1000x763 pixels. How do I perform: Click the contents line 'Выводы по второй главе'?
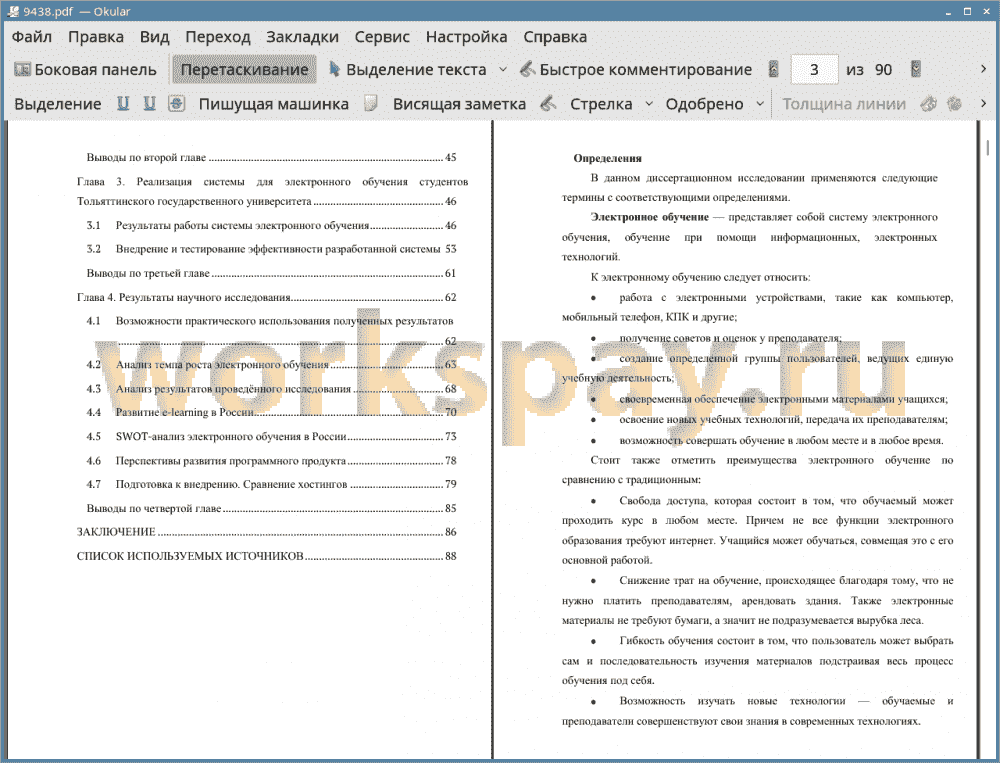click(272, 158)
